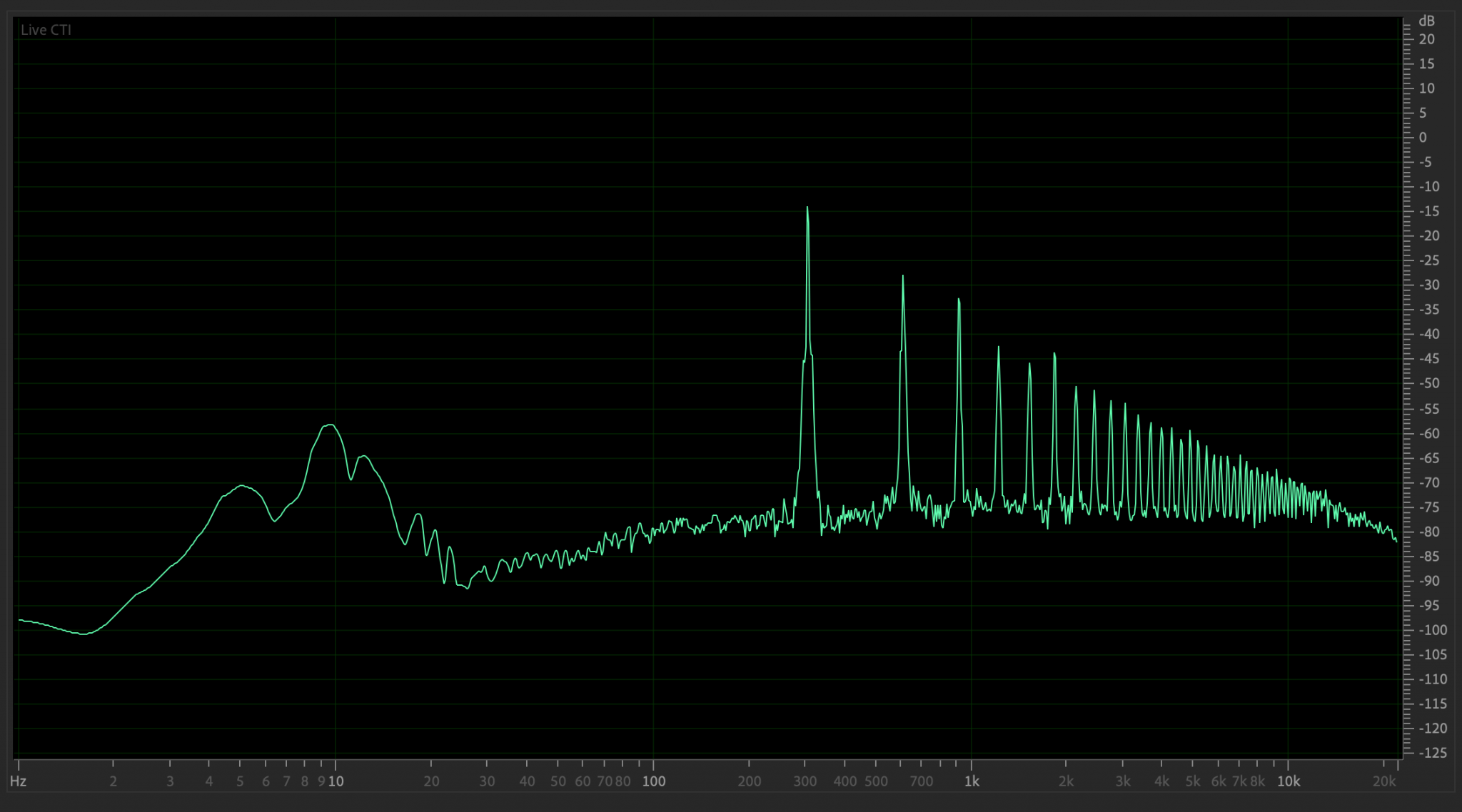Pick the -110 dB level axis label
Image resolution: width=1462 pixels, height=812 pixels.
(1432, 679)
